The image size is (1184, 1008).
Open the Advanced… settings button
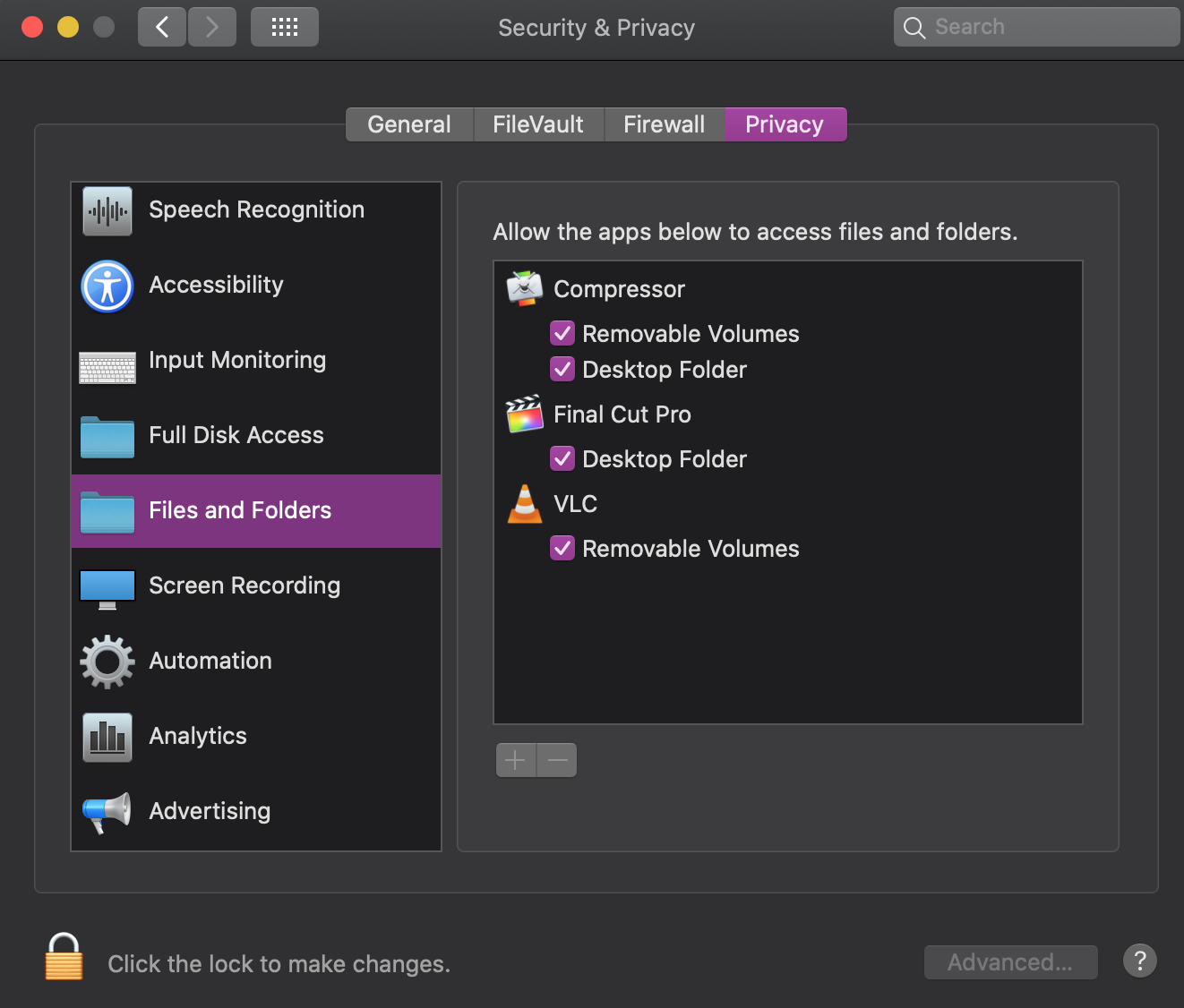pos(1011,962)
